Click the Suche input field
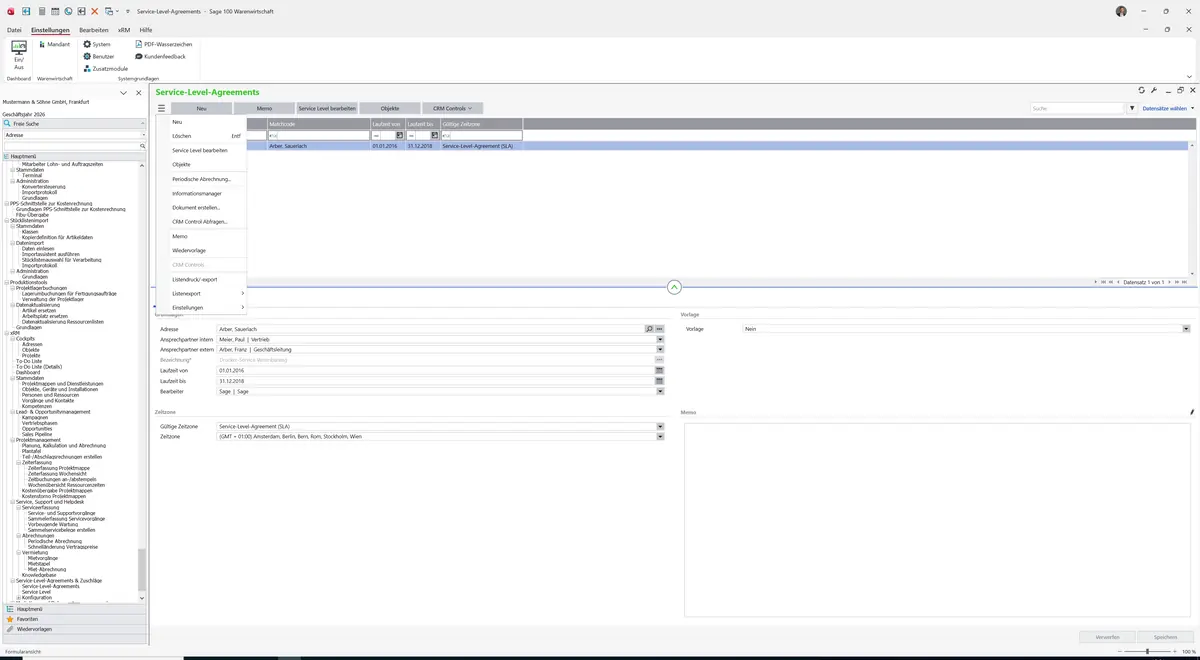 tap(1077, 108)
